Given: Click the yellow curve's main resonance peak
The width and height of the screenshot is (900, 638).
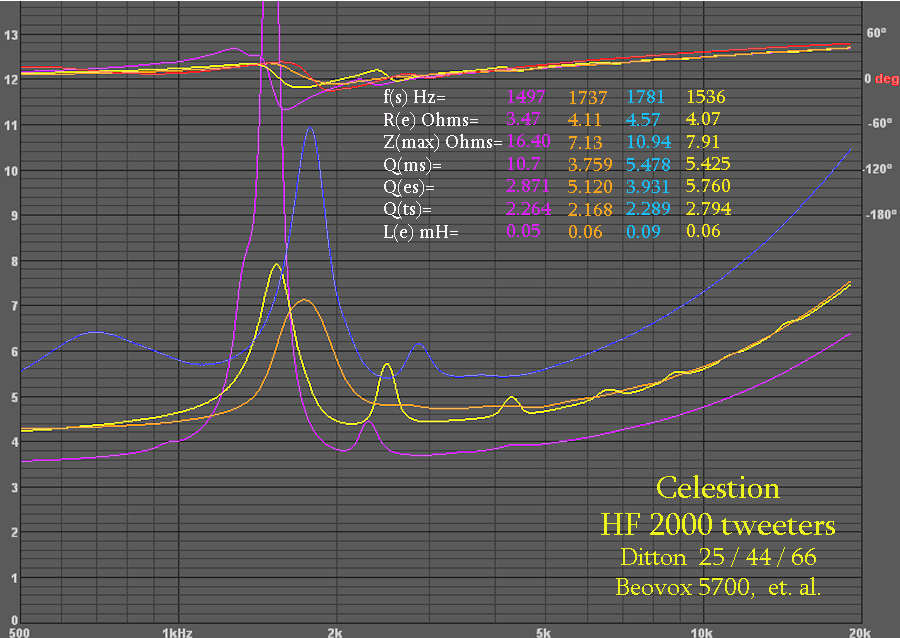Looking at the screenshot, I should [x=276, y=264].
